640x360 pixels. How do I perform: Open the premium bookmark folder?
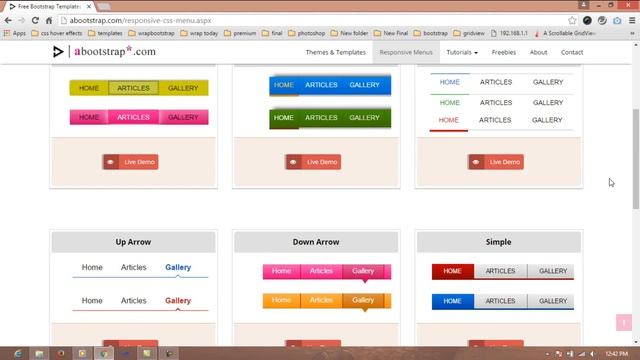click(240, 33)
